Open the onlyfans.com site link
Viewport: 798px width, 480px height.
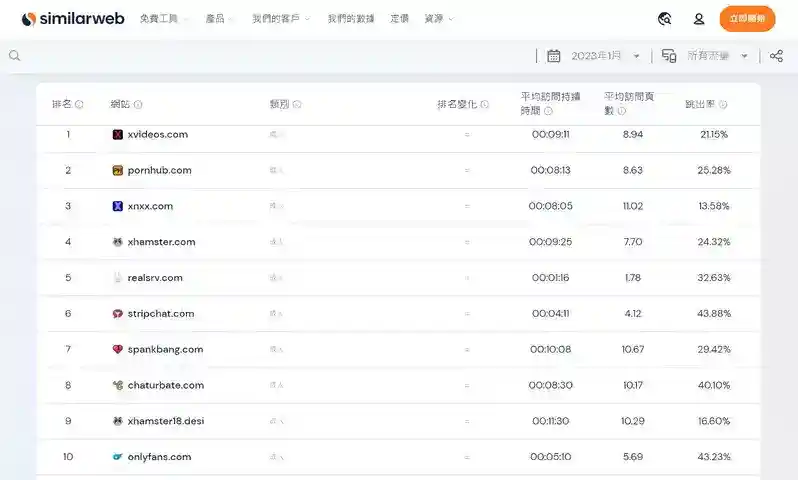tap(159, 457)
